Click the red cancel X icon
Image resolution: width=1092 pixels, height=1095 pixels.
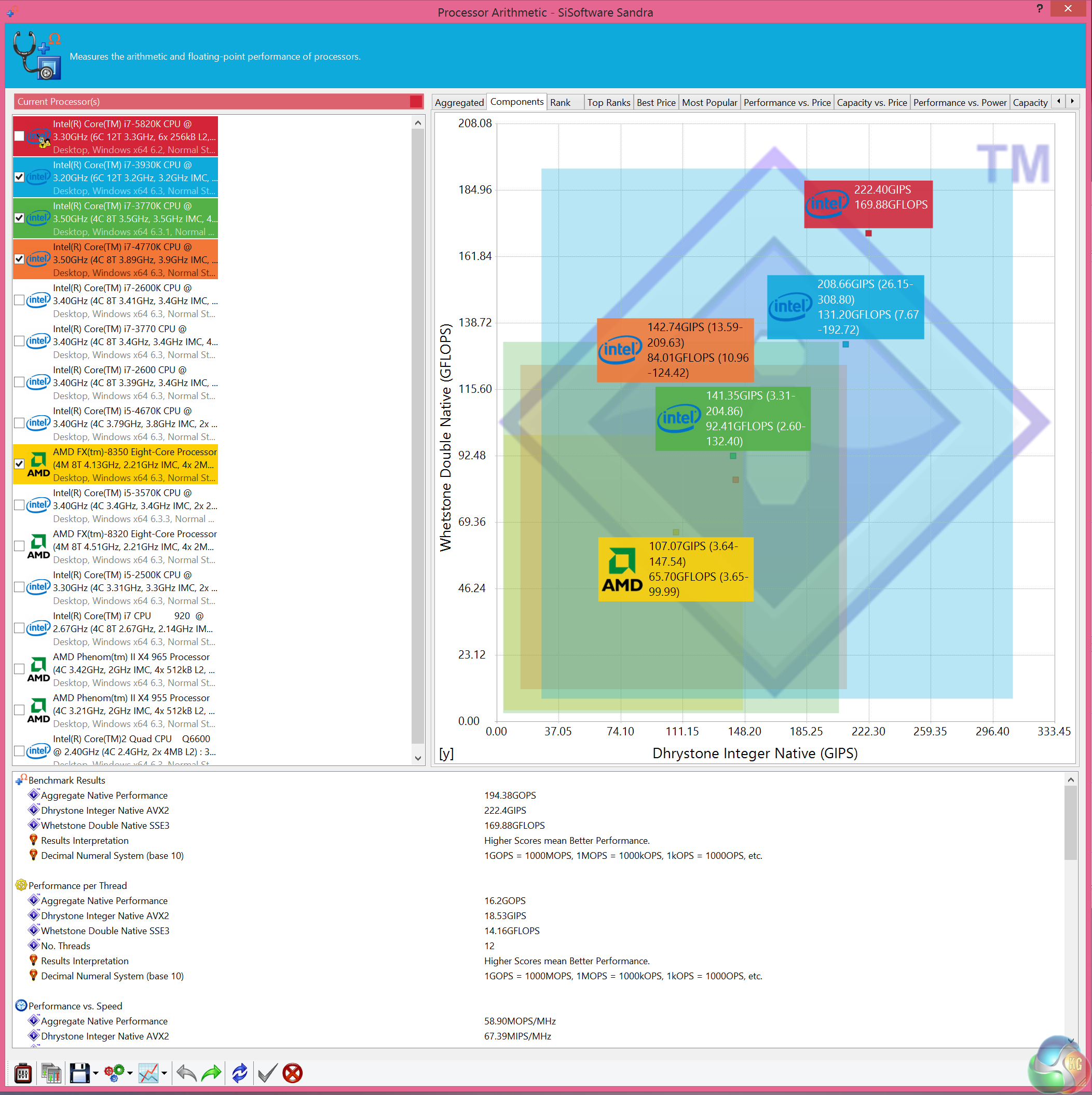[292, 1073]
